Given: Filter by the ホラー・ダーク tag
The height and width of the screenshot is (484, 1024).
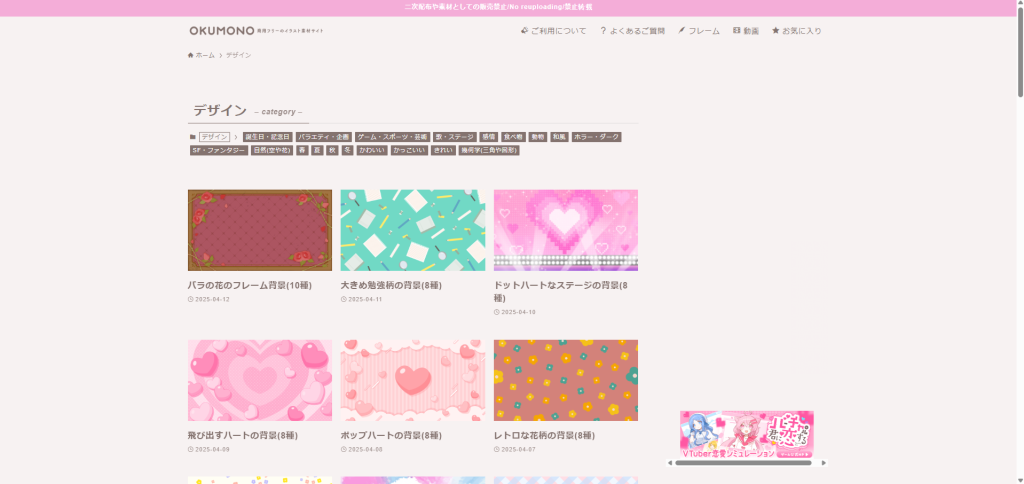Looking at the screenshot, I should point(596,137).
